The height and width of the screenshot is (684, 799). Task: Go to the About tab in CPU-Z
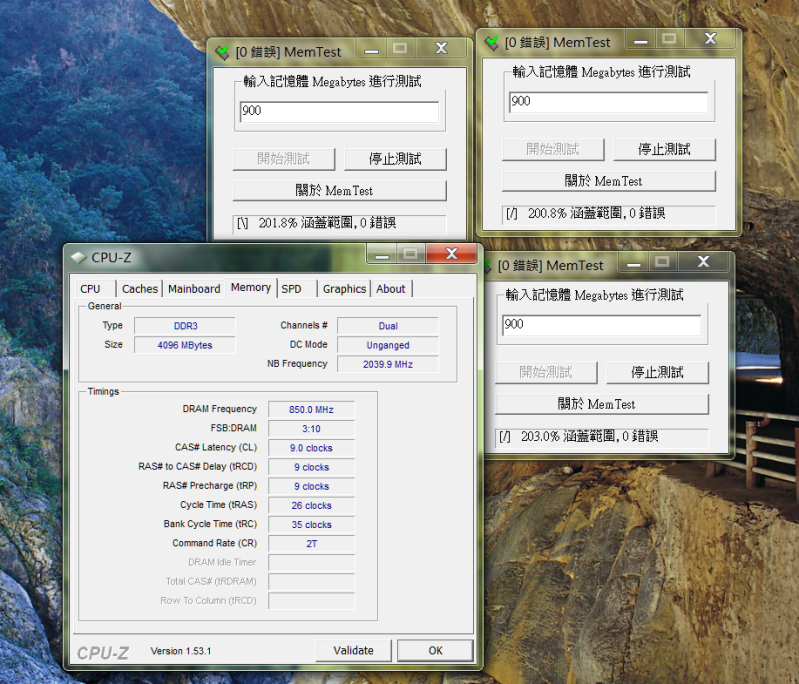(x=391, y=289)
